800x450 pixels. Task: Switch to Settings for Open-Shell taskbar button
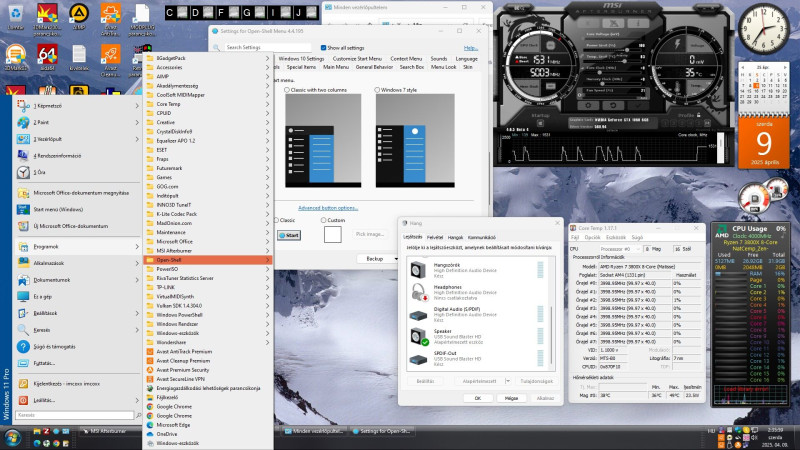[x=382, y=432]
